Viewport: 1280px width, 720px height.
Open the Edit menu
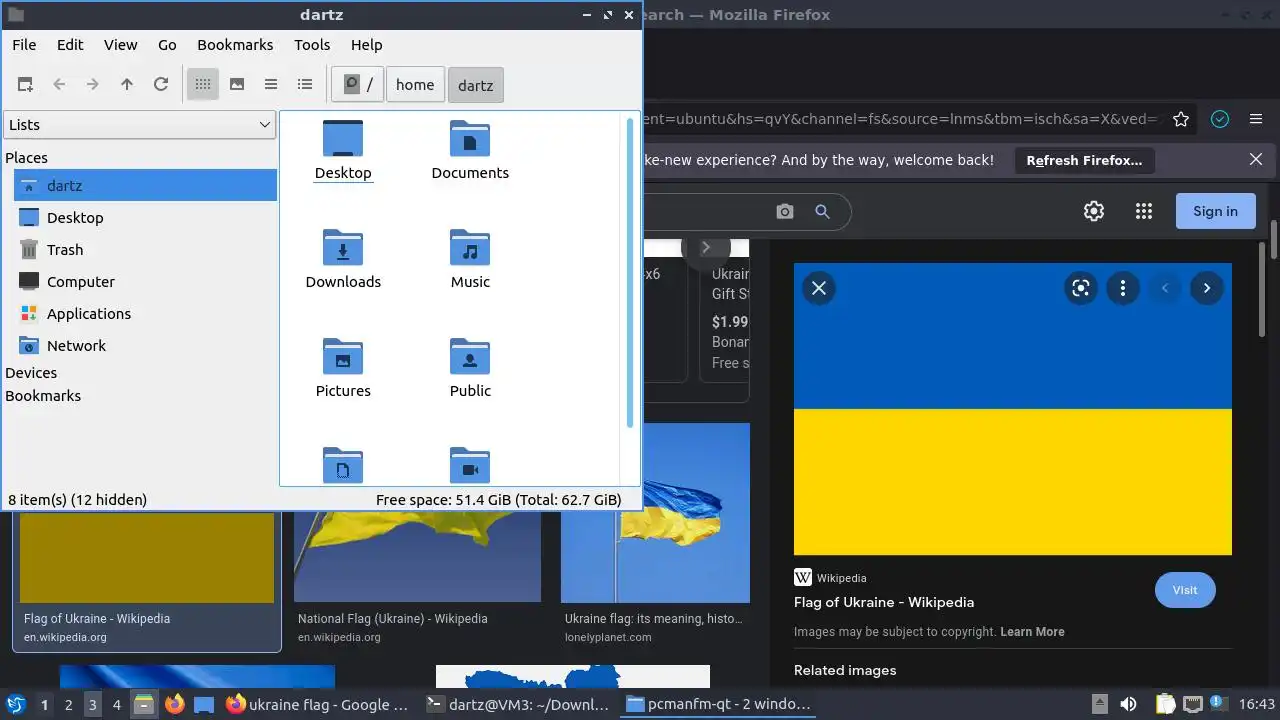pyautogui.click(x=70, y=45)
